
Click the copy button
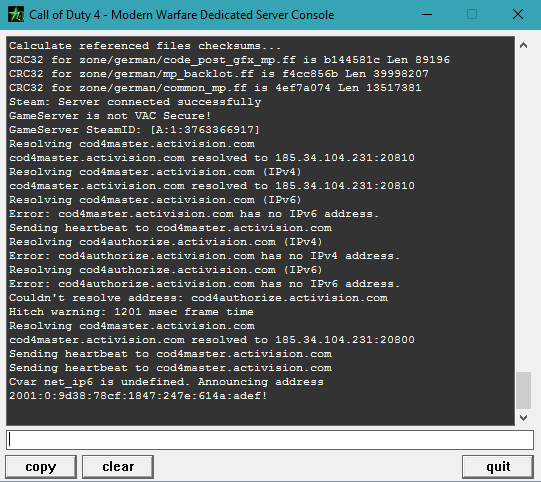pos(41,467)
